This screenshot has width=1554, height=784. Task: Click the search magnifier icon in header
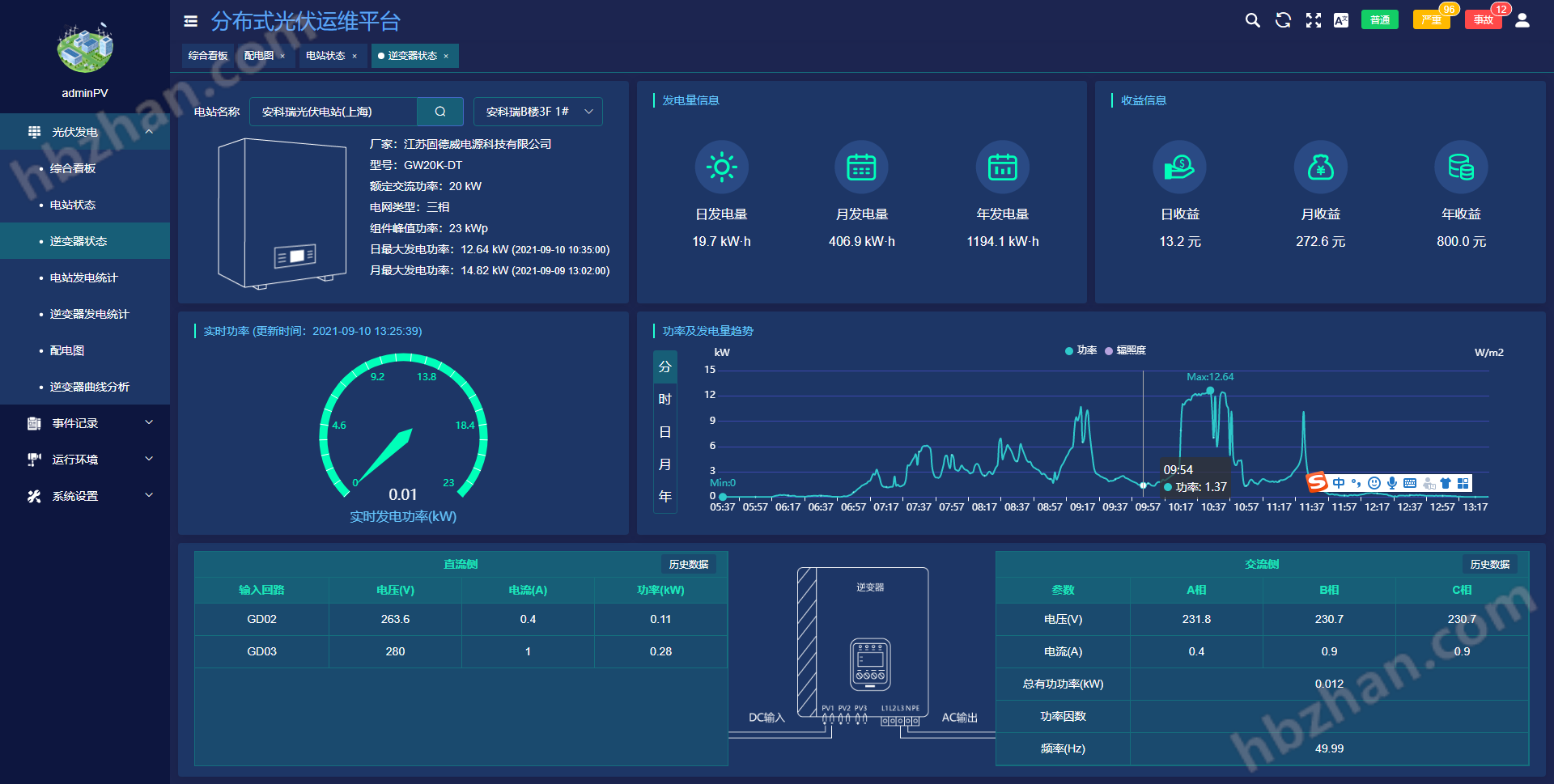(1252, 20)
